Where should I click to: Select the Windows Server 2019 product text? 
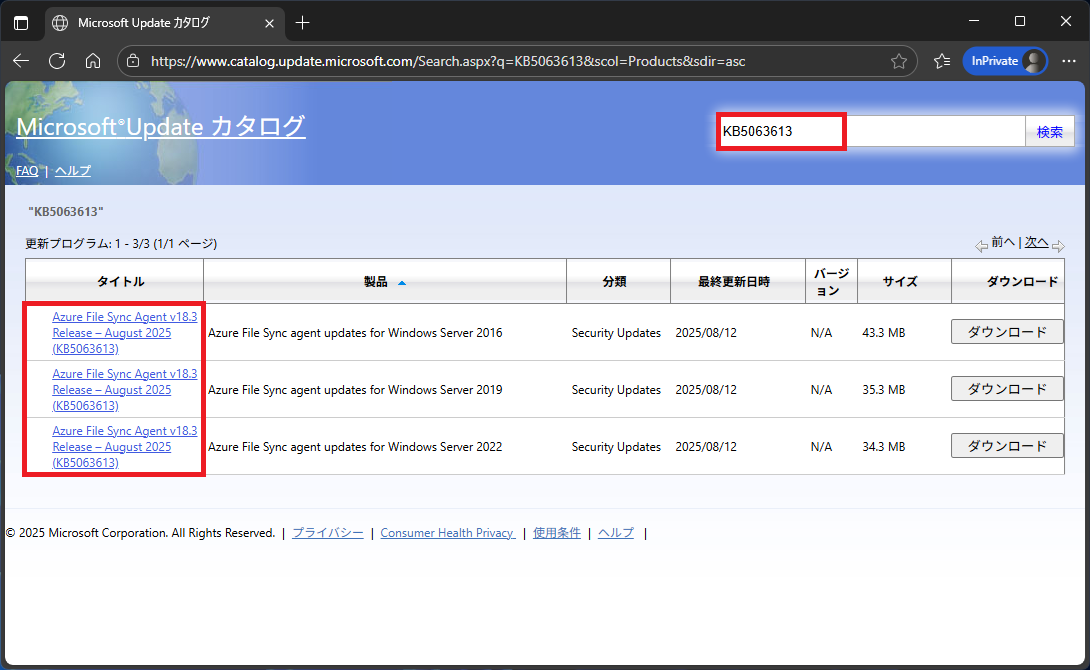click(x=355, y=390)
